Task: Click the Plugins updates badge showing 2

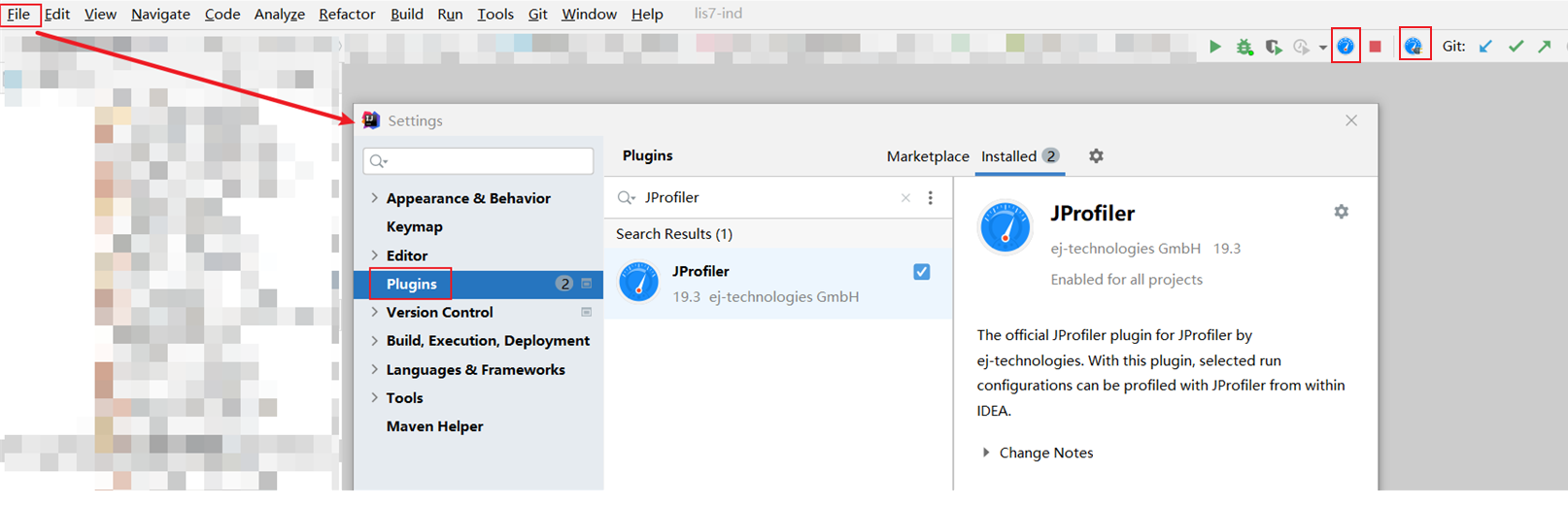Action: (x=563, y=284)
